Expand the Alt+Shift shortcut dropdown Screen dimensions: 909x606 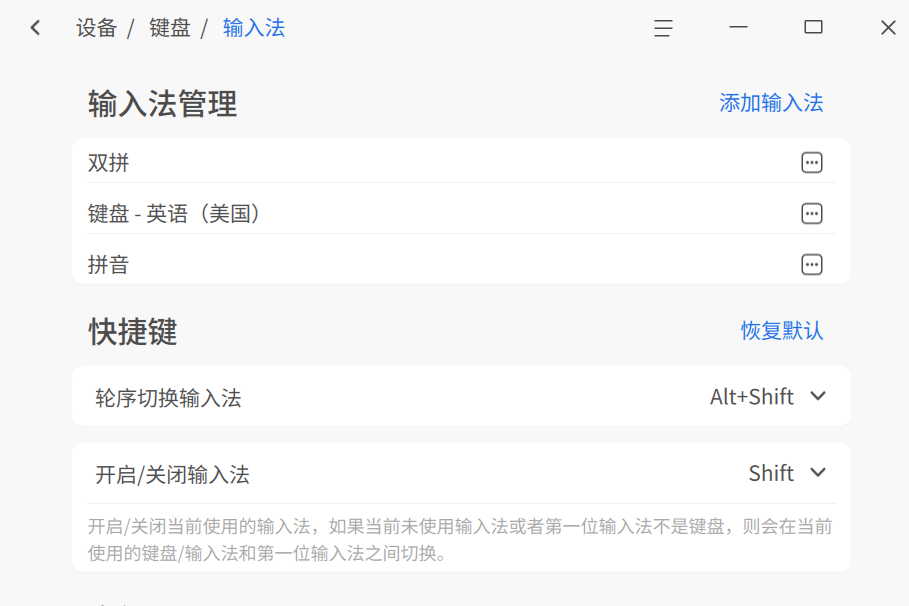click(768, 397)
